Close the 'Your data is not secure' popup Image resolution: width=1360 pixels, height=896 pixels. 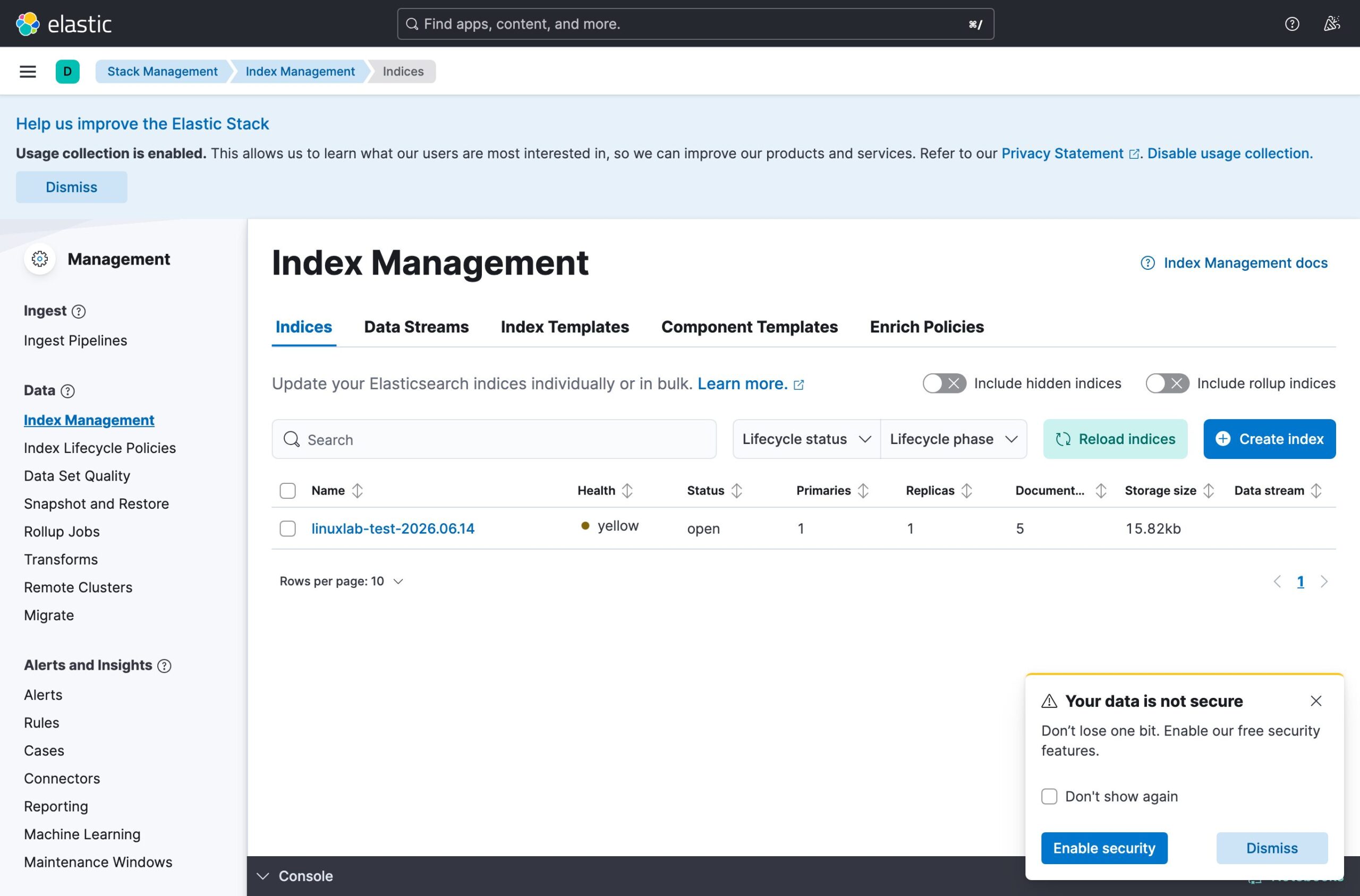point(1316,701)
